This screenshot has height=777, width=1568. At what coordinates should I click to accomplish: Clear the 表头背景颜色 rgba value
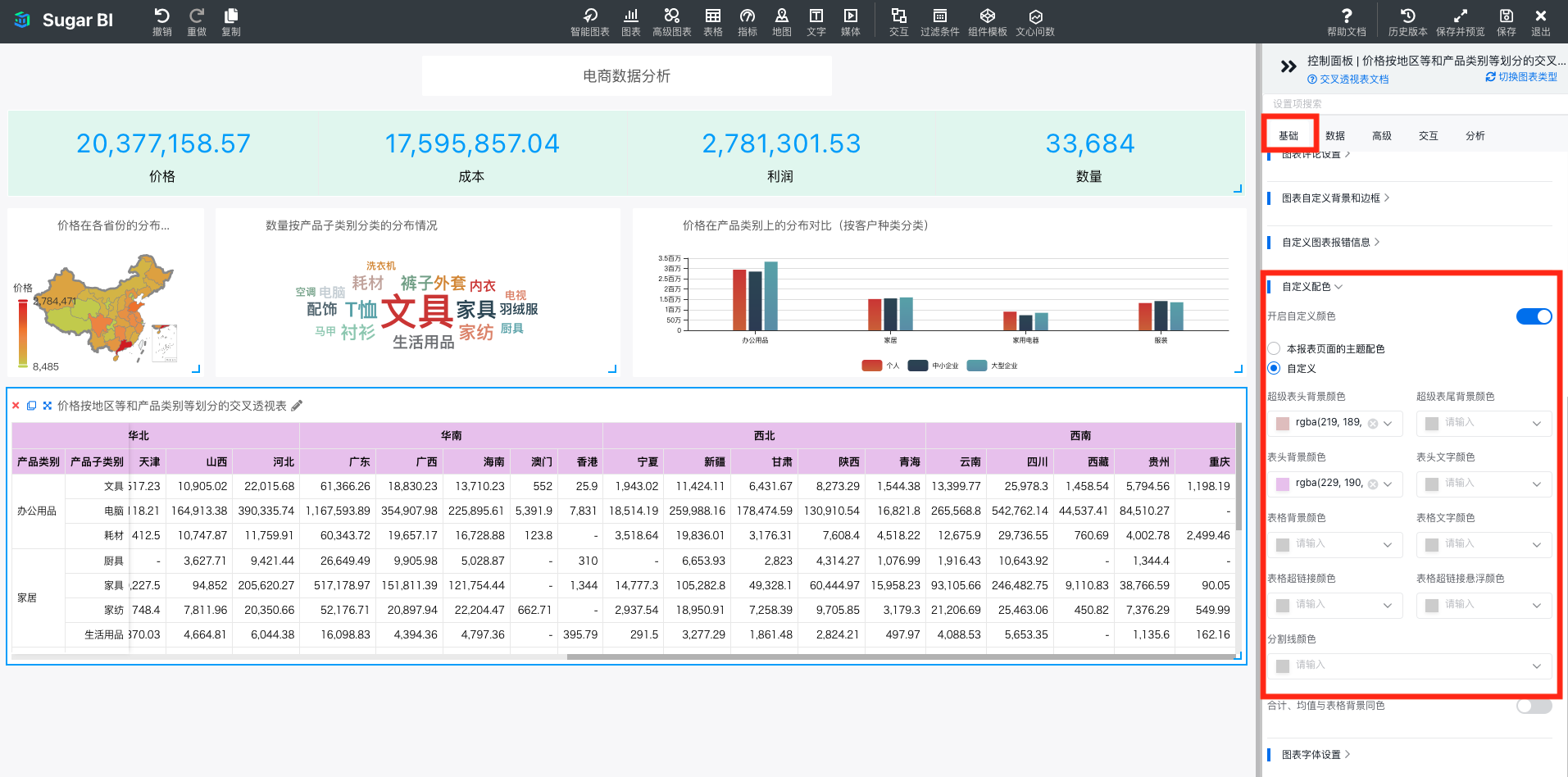[1373, 484]
